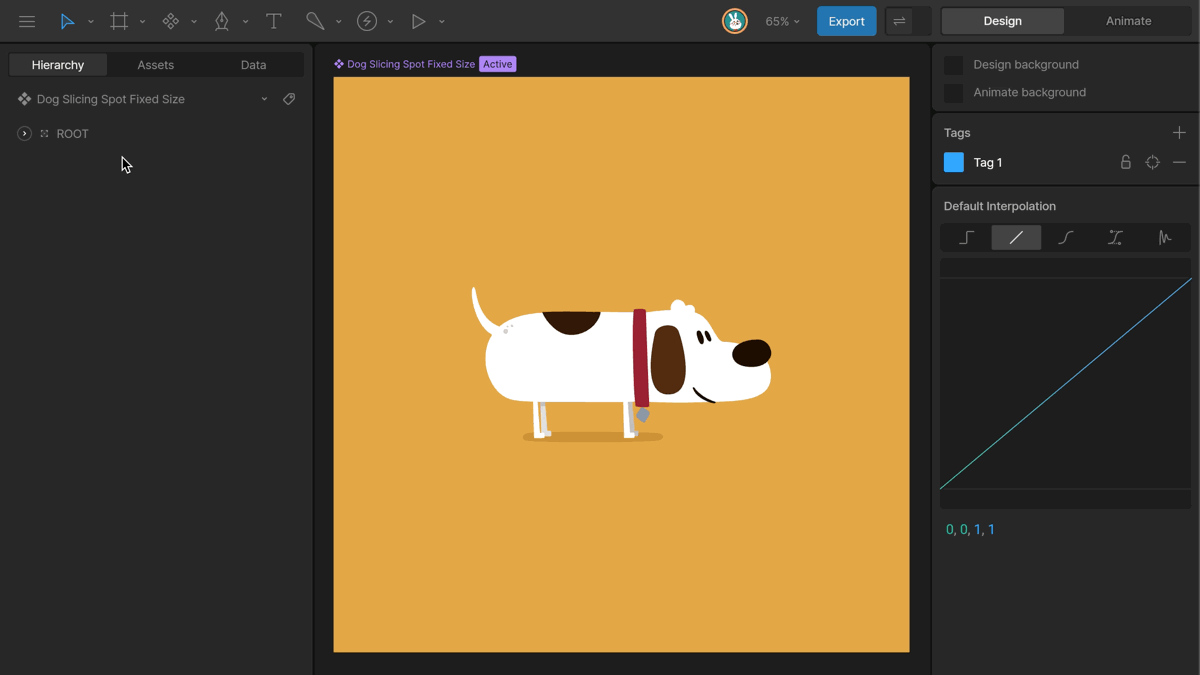
Task: Select the Text tool
Action: point(273,21)
